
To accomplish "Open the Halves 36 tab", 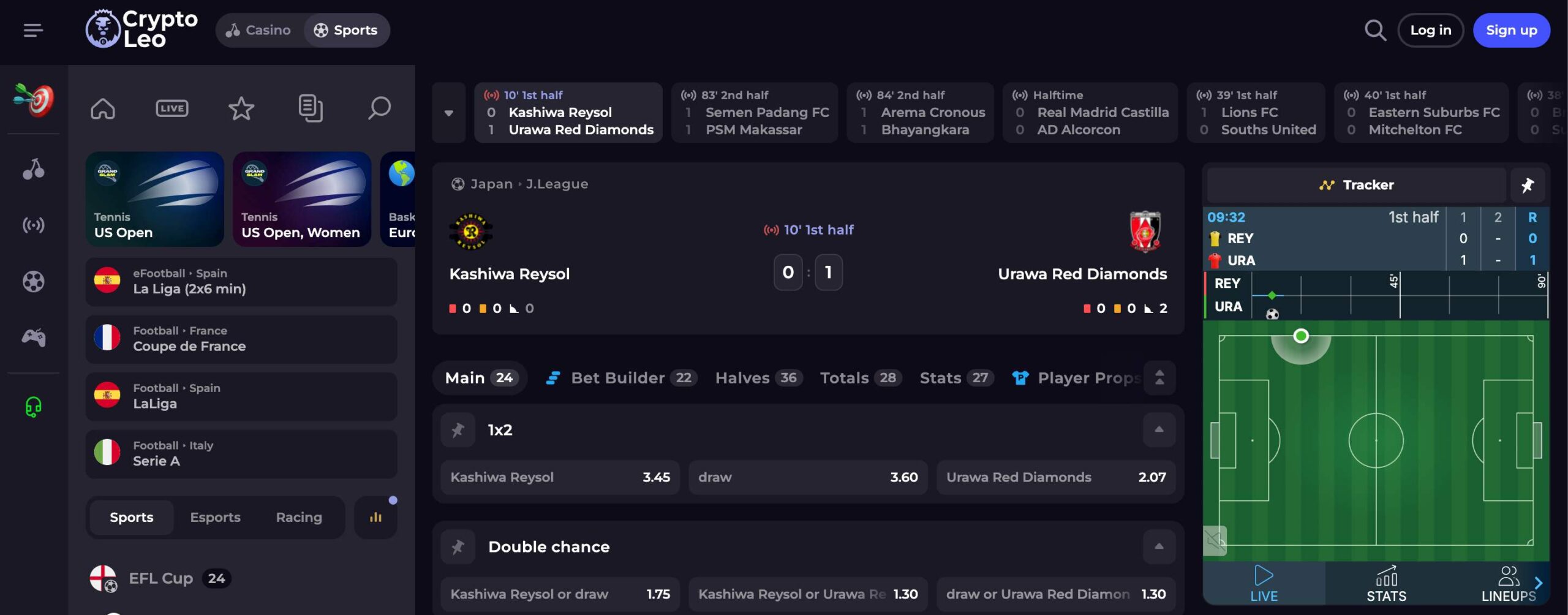I will coord(759,378).
